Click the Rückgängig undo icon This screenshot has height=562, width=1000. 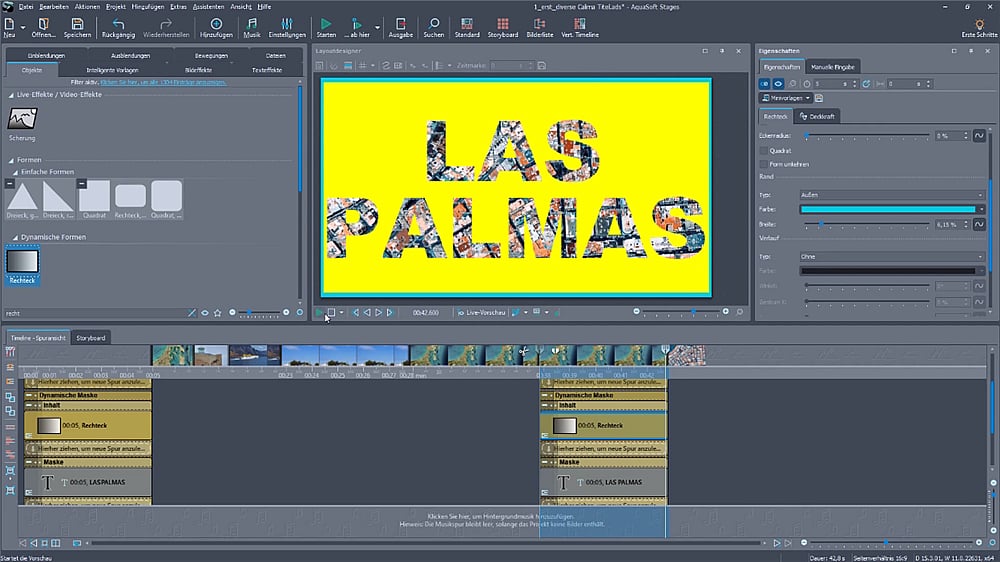(119, 24)
